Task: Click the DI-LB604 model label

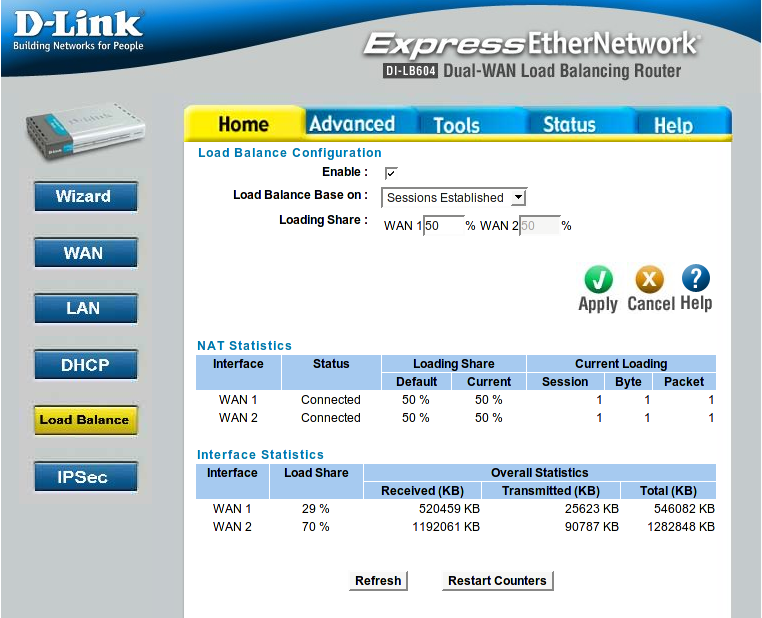Action: 410,71
